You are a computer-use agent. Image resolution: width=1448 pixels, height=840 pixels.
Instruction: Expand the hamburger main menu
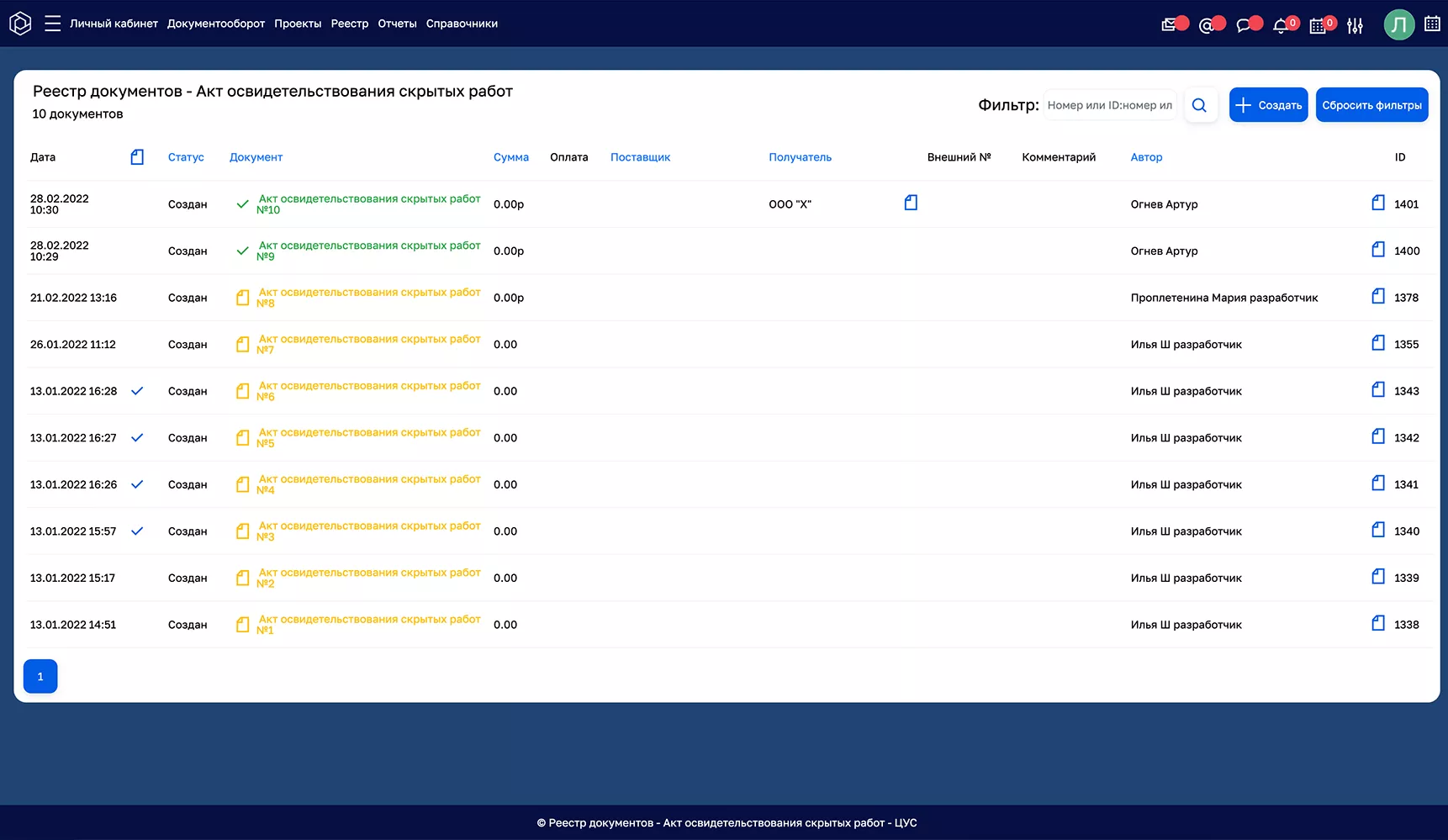(52, 24)
